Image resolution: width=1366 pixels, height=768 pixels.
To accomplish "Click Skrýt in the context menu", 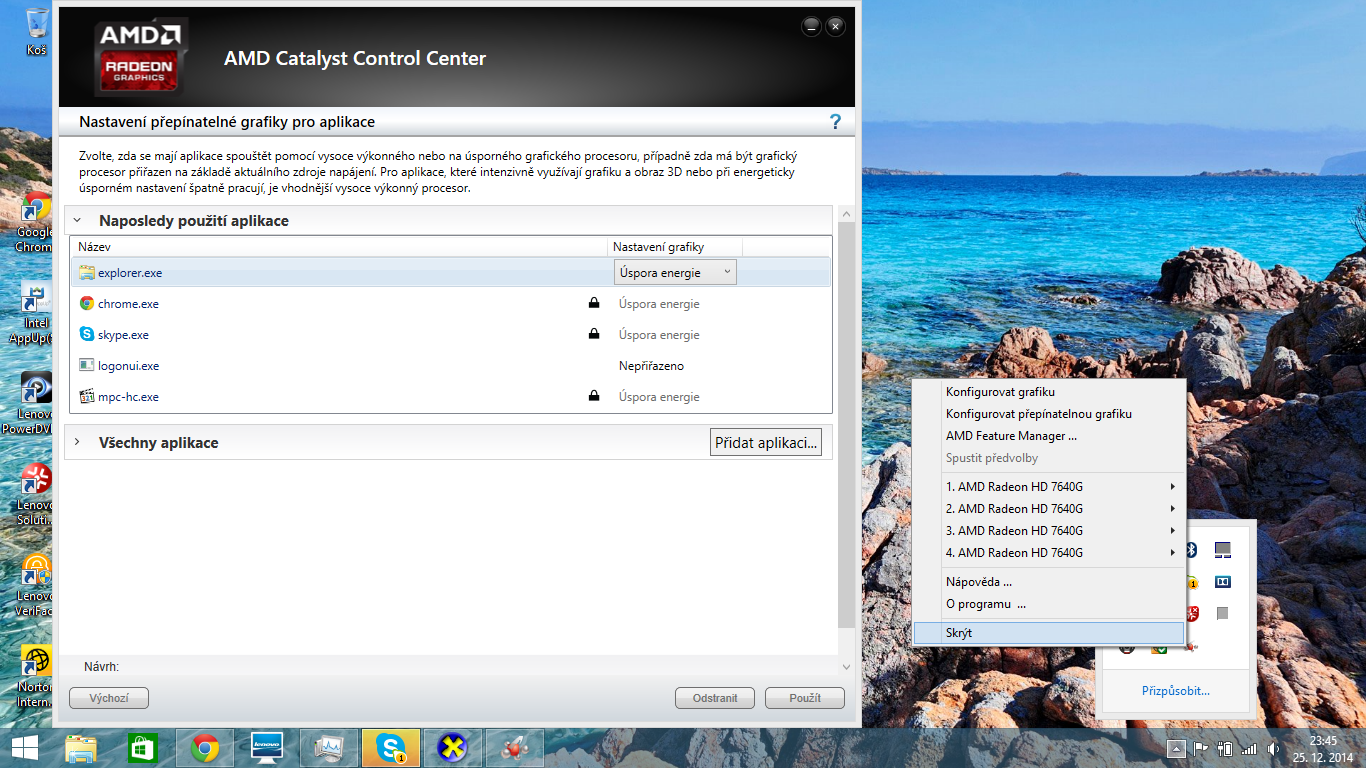I will [x=1049, y=633].
